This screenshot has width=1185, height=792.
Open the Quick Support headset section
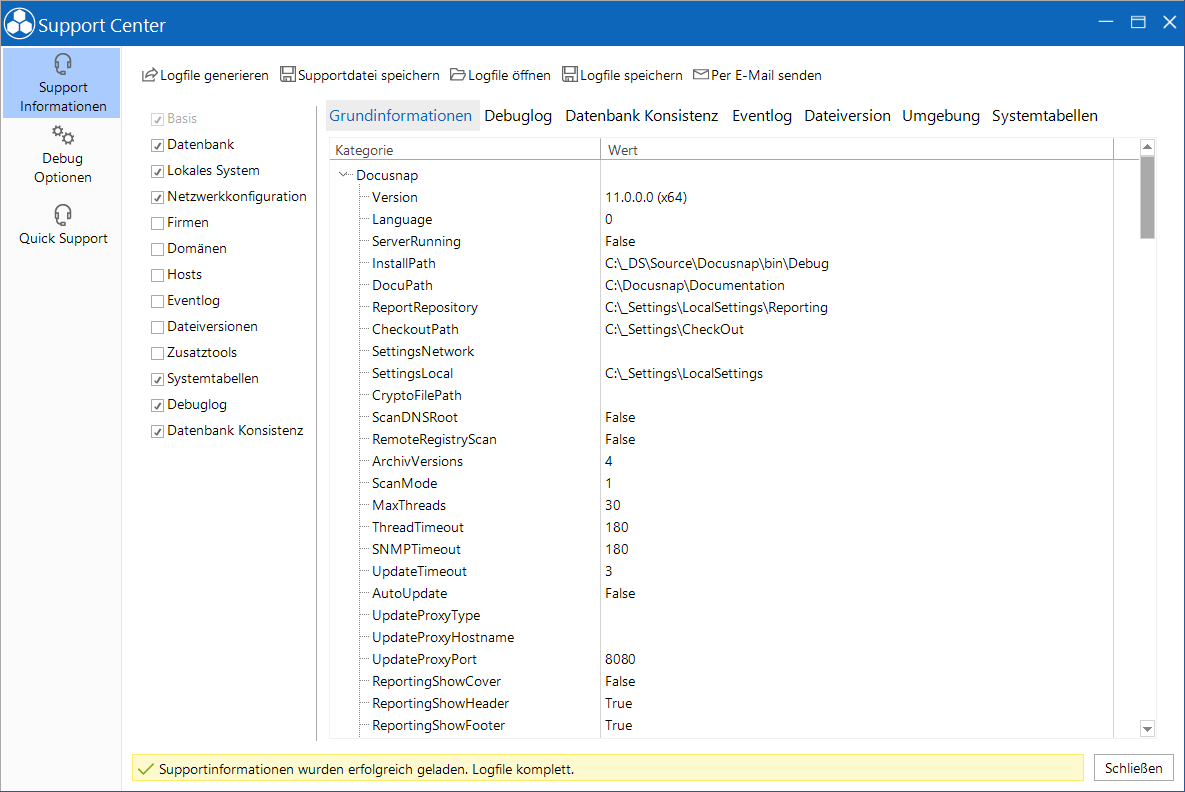coord(63,224)
